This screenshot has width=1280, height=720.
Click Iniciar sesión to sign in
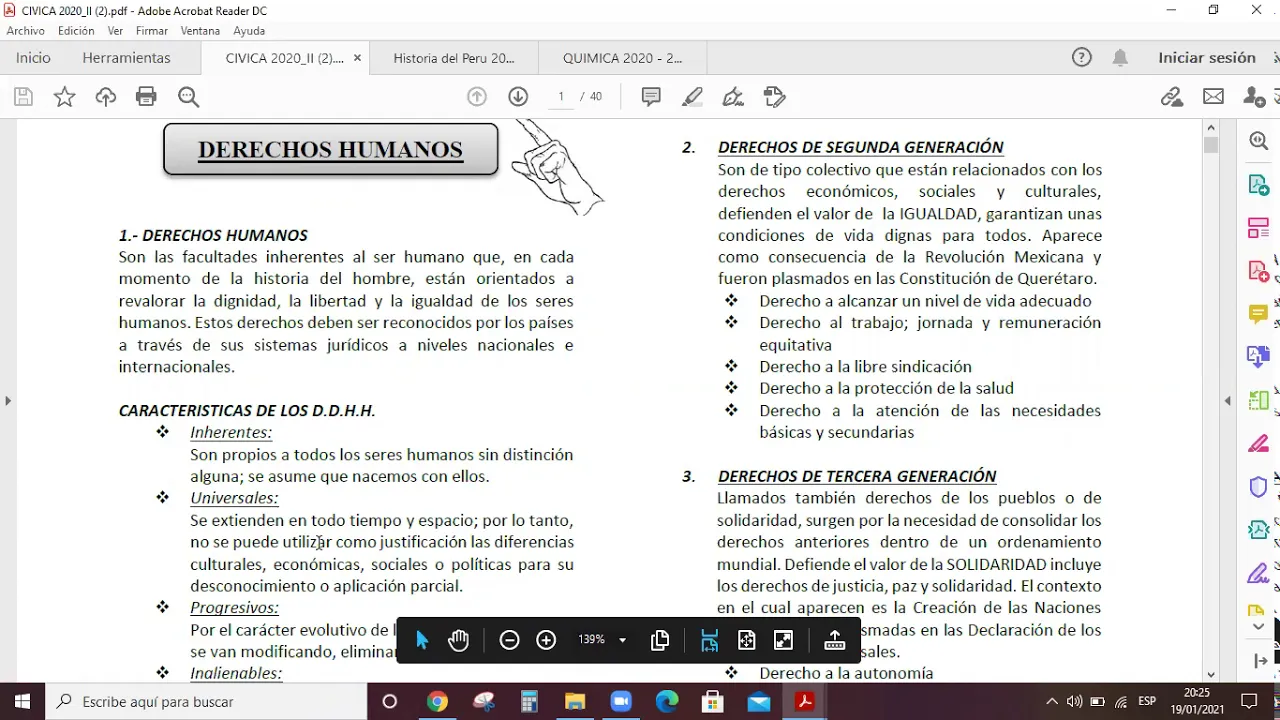tap(1207, 58)
